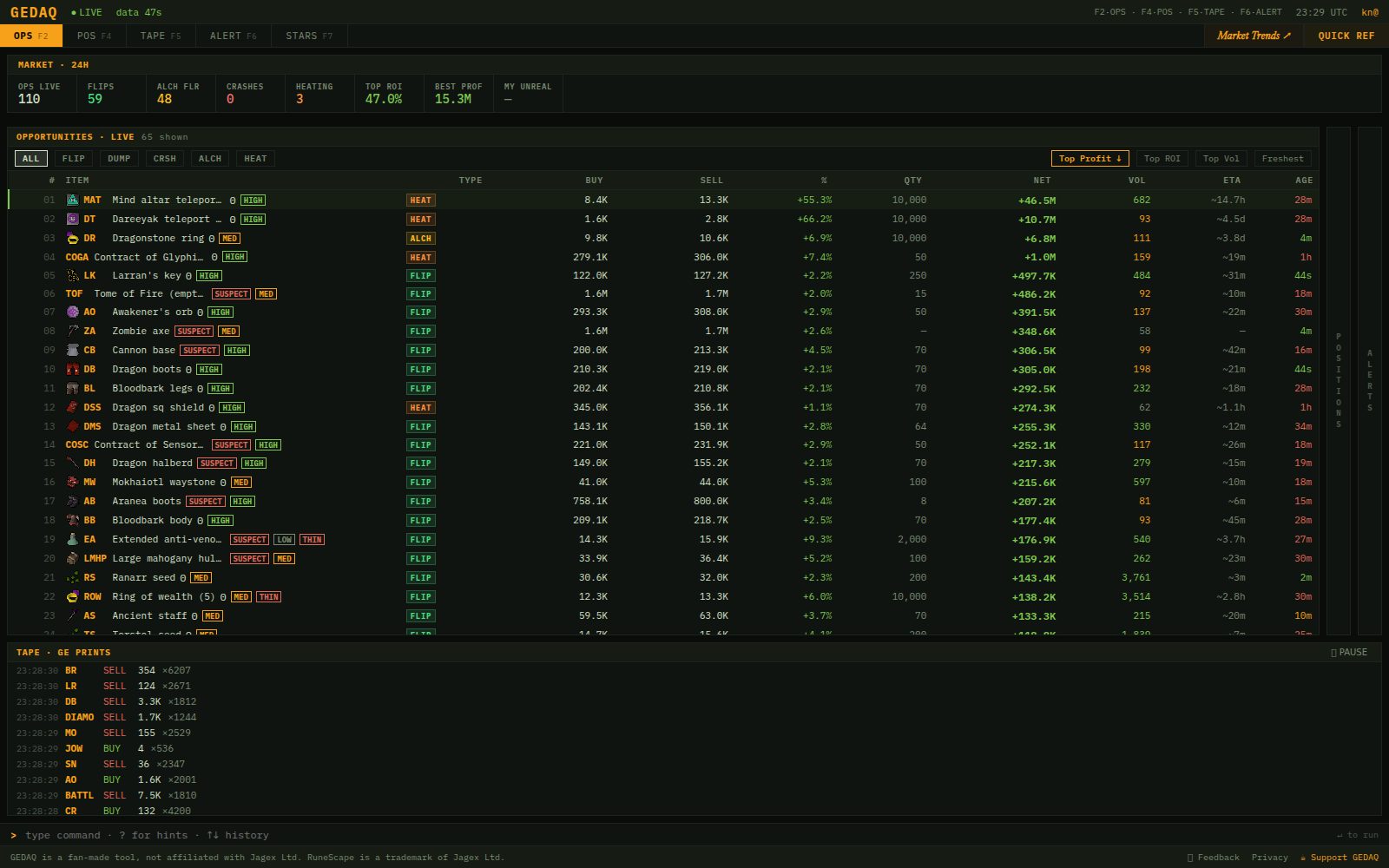Toggle the CRSH filter chip
This screenshot has width=1389, height=868.
[164, 158]
